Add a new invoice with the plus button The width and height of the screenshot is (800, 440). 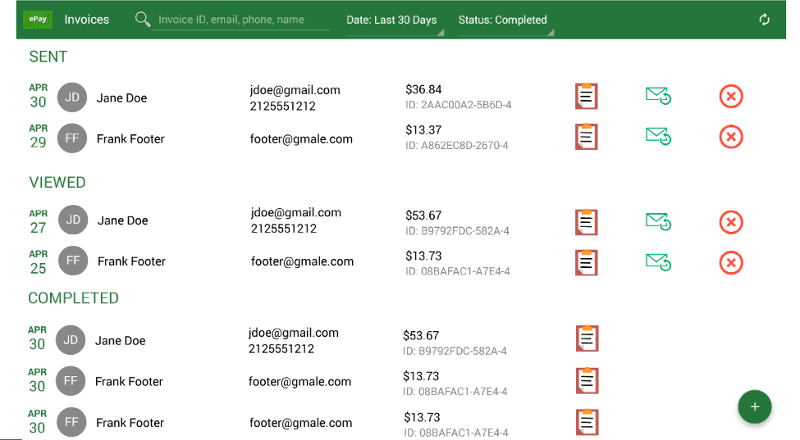[755, 406]
